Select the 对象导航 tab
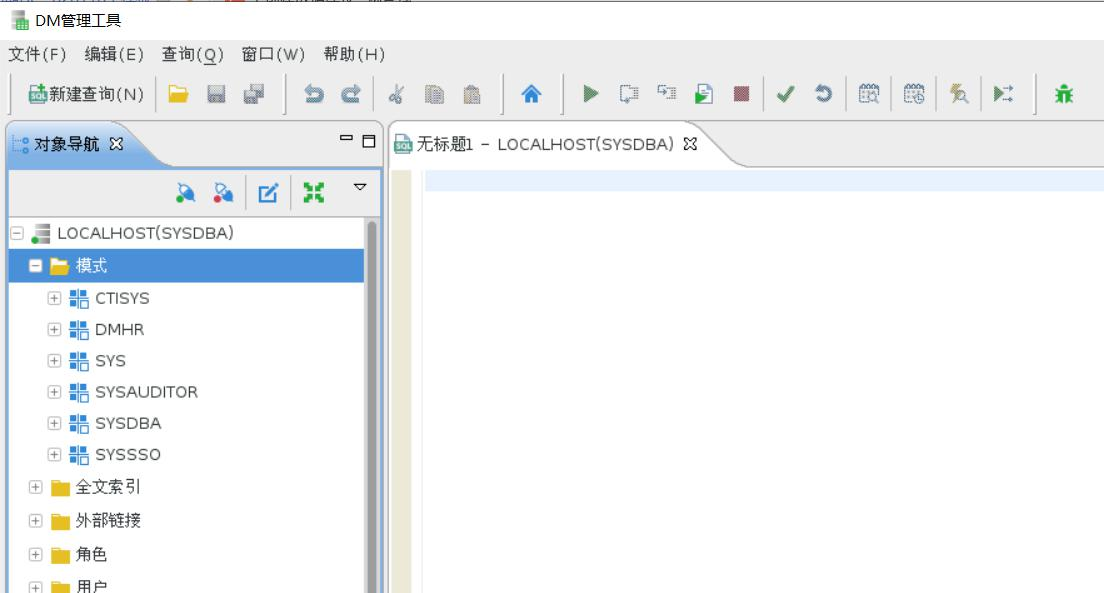 coord(67,144)
